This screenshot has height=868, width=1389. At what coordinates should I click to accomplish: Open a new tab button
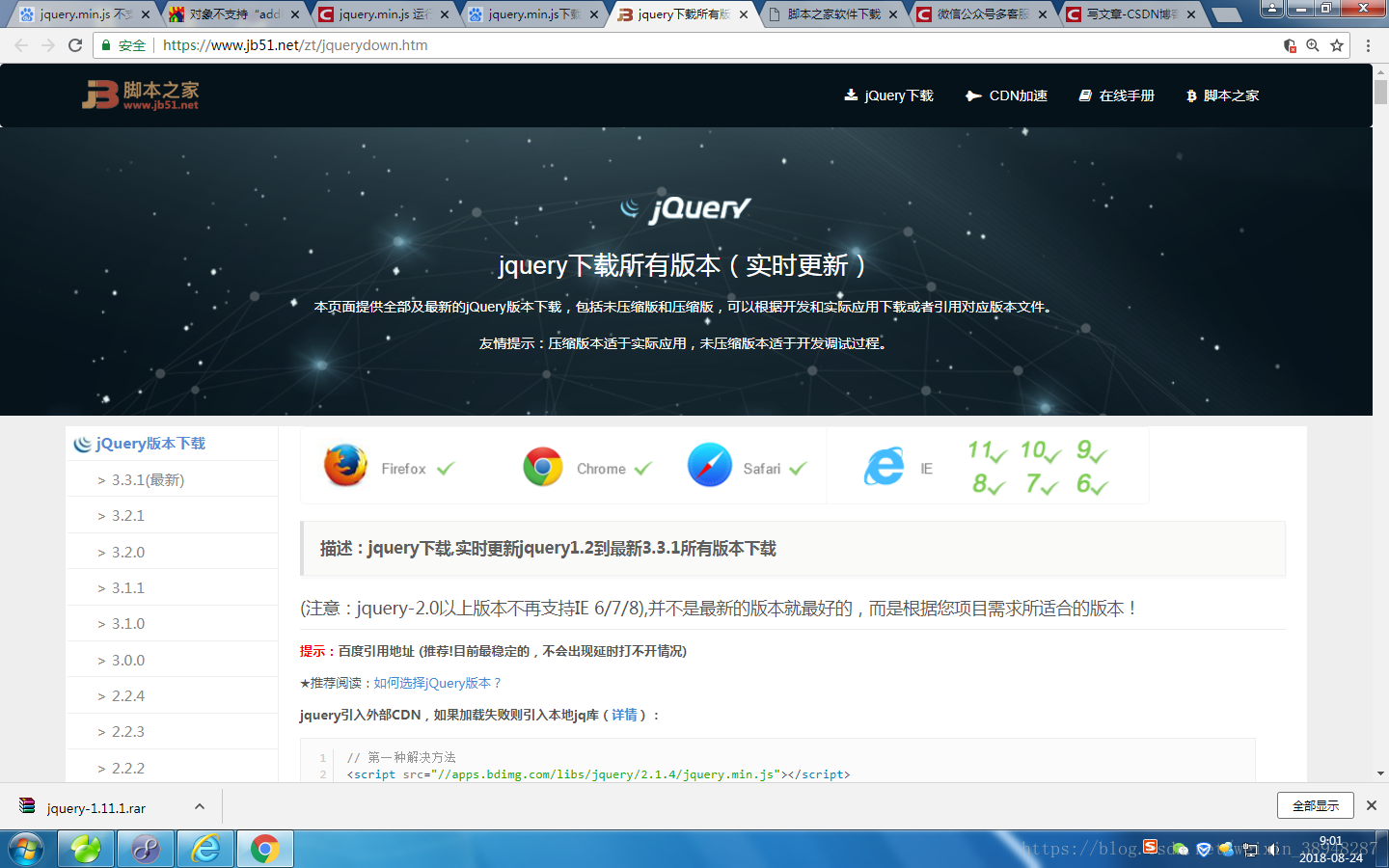point(1226,14)
